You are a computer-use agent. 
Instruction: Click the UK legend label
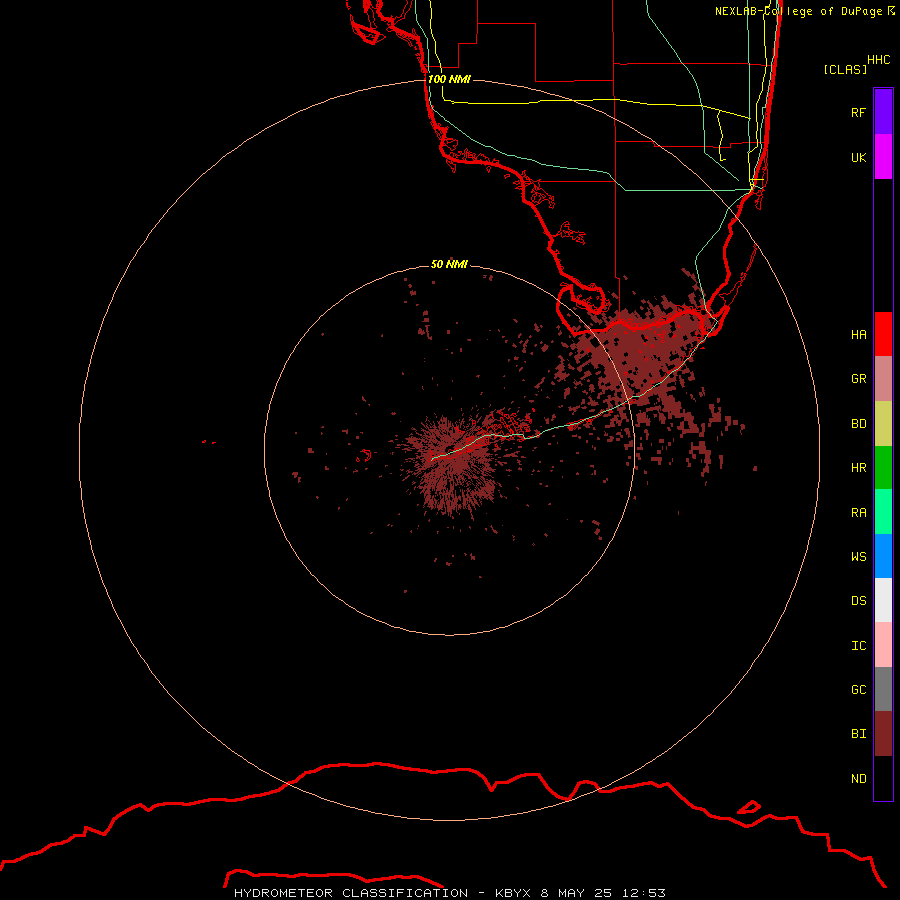click(x=859, y=157)
